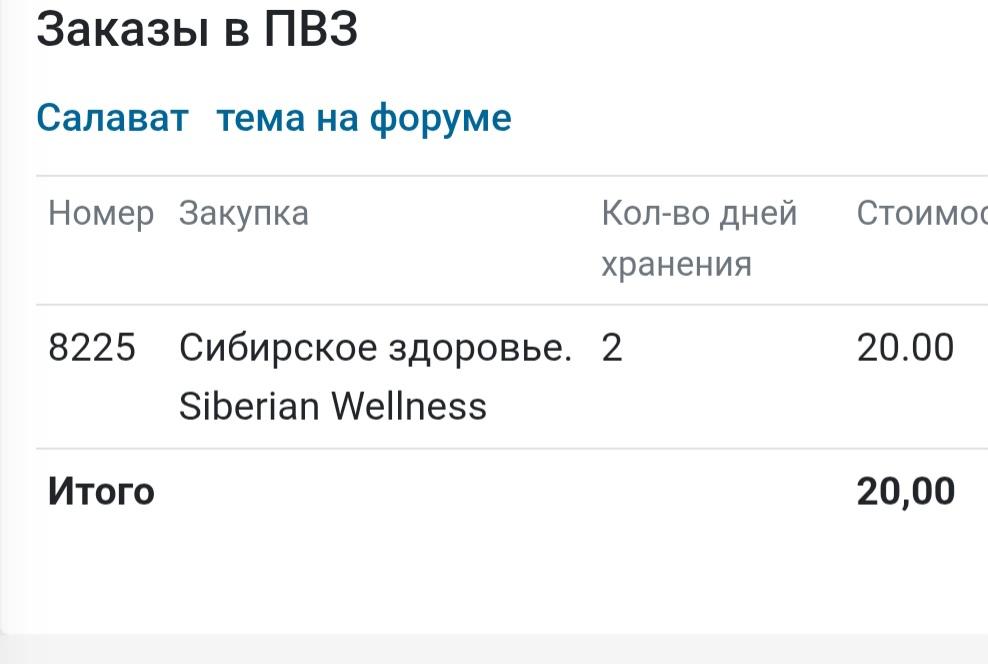Click the Сибирское здоровье purchase name

[x=375, y=348]
